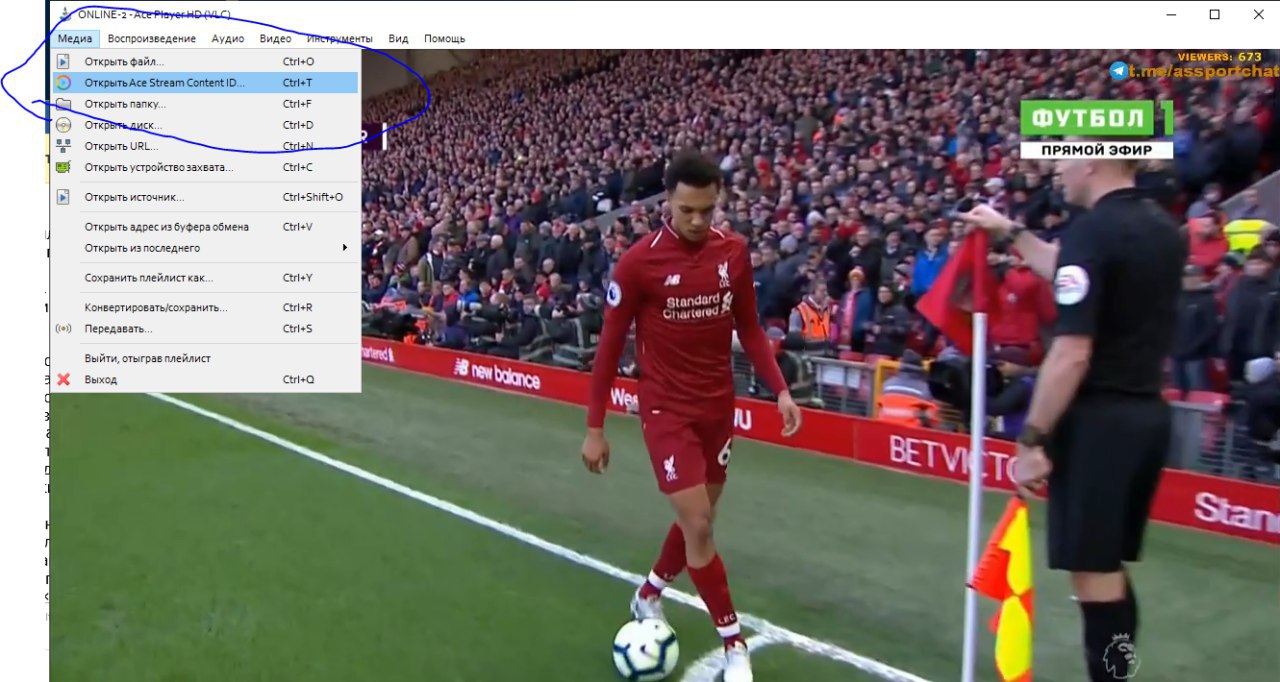
Task: Expand the Открыть из последнего submenu arrow
Action: coord(345,248)
